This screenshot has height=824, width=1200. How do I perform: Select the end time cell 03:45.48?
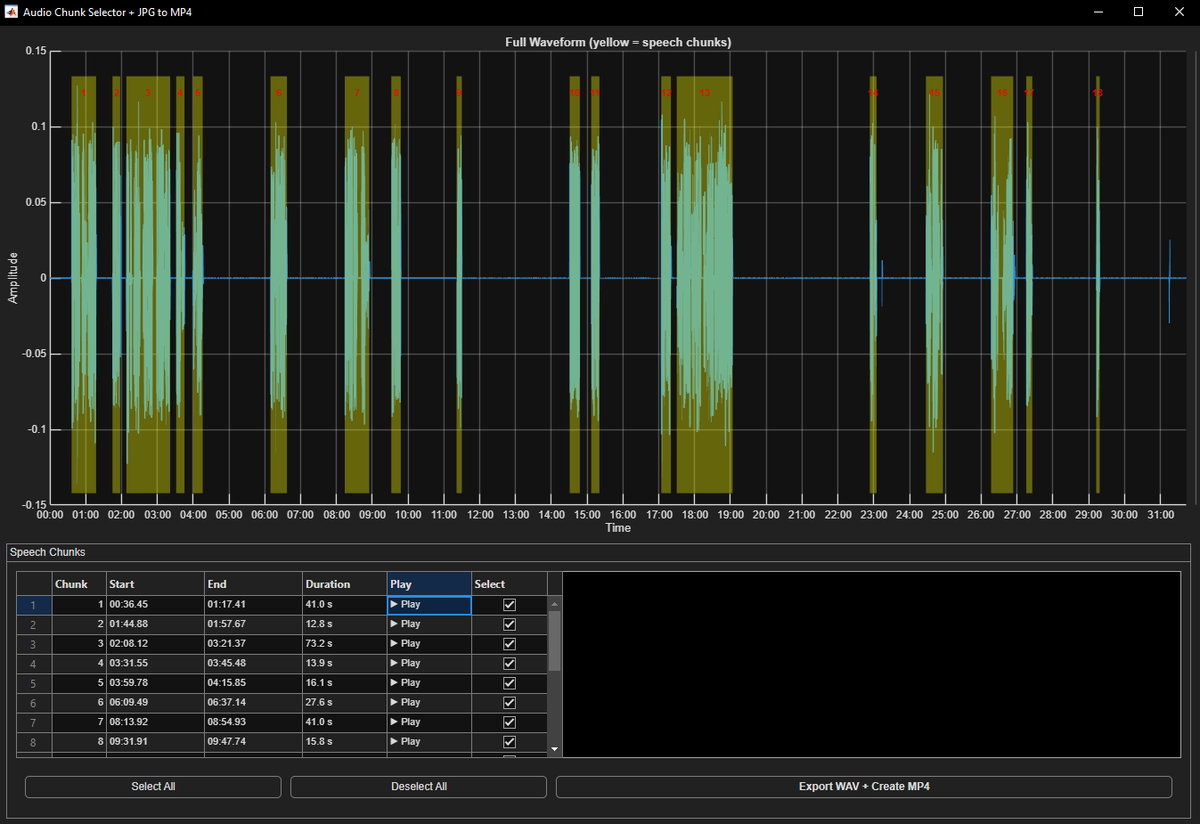(x=253, y=663)
